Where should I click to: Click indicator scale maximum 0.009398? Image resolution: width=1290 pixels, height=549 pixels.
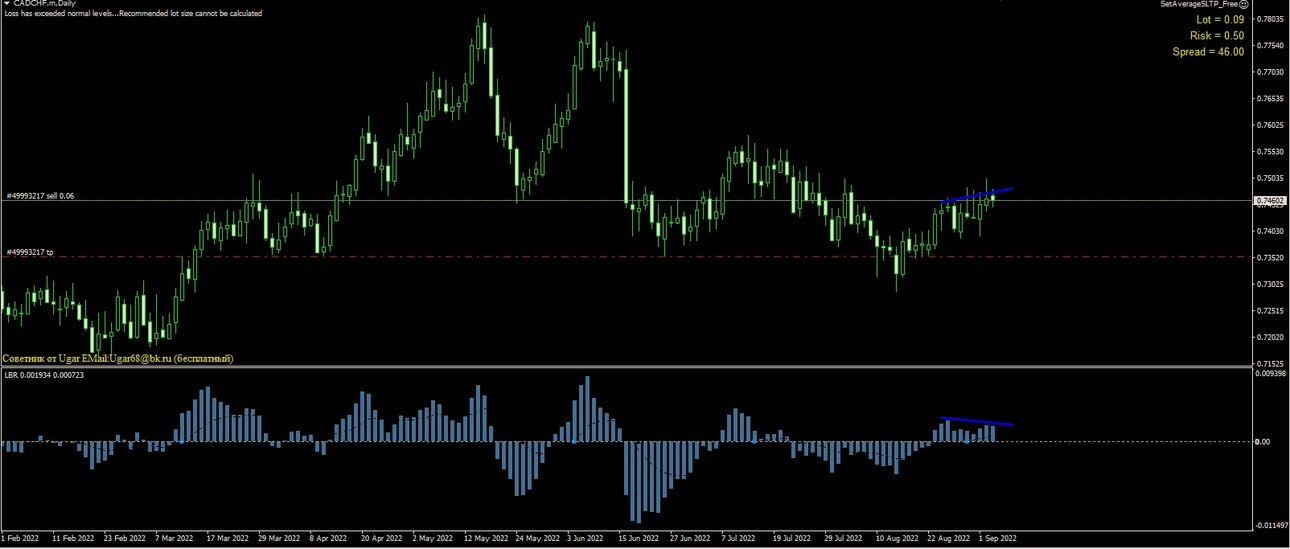click(1271, 373)
